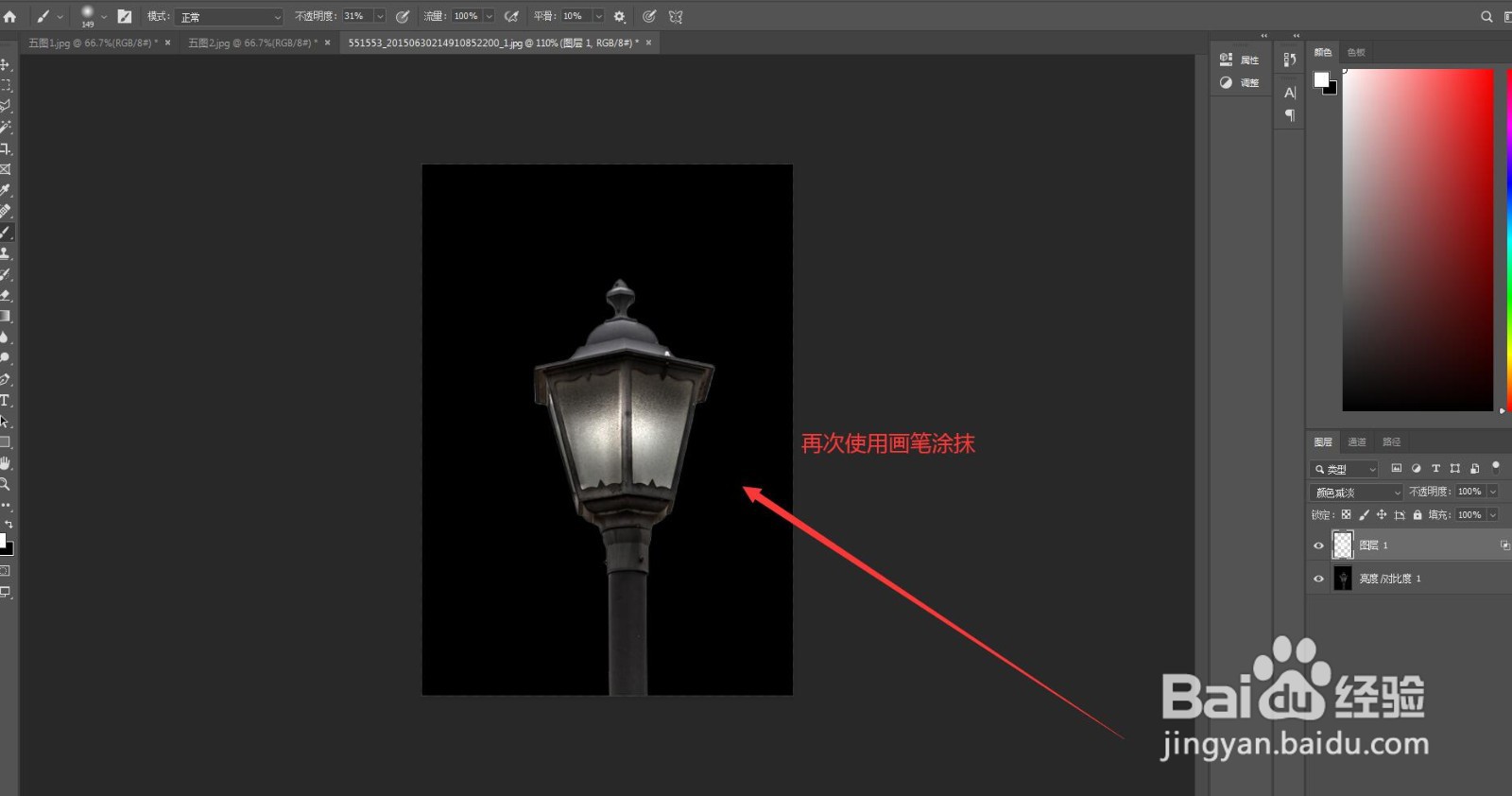Open the brush settings panel icon
The width and height of the screenshot is (1512, 796).
pyautogui.click(x=125, y=16)
